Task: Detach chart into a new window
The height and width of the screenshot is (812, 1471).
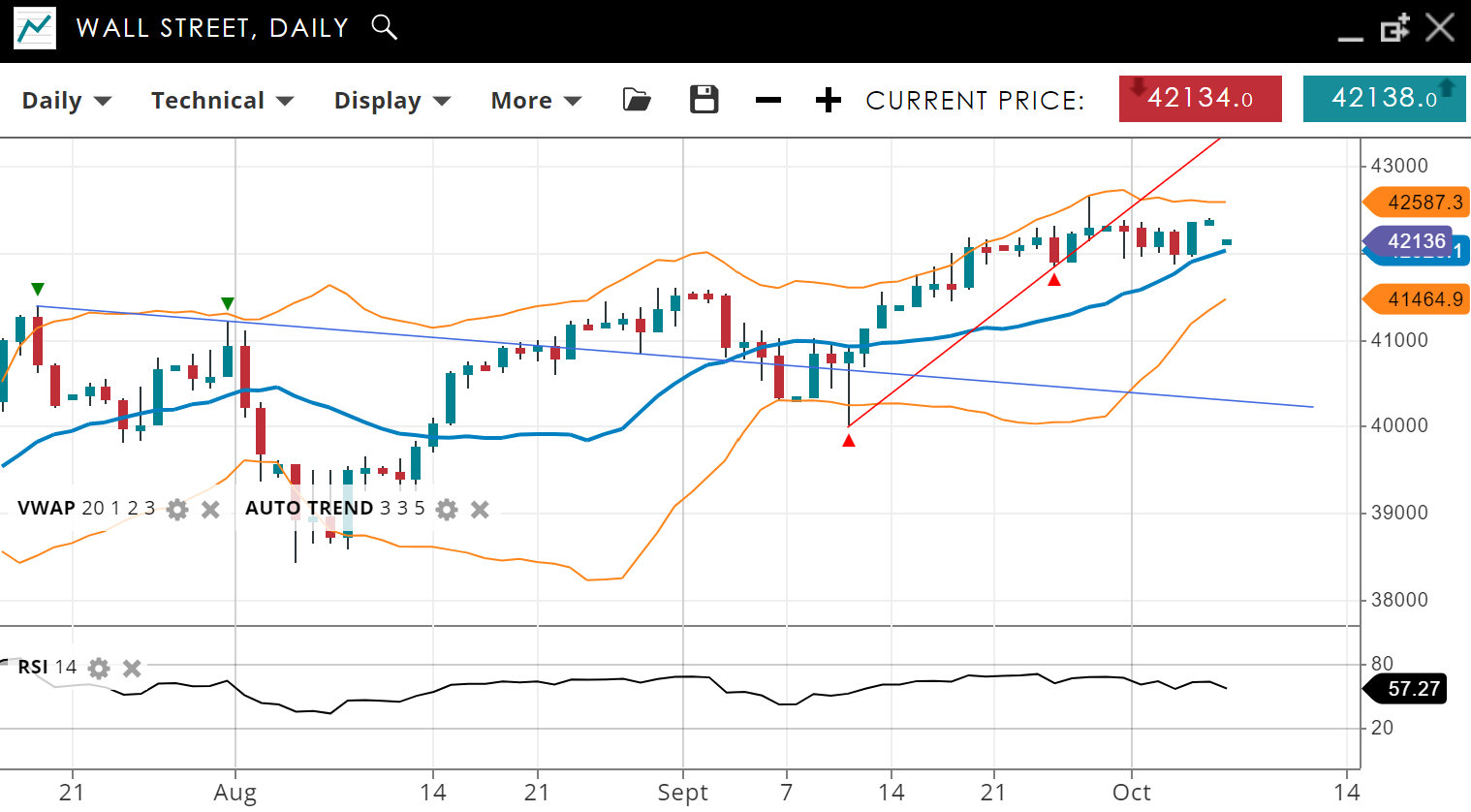Action: (x=1394, y=28)
